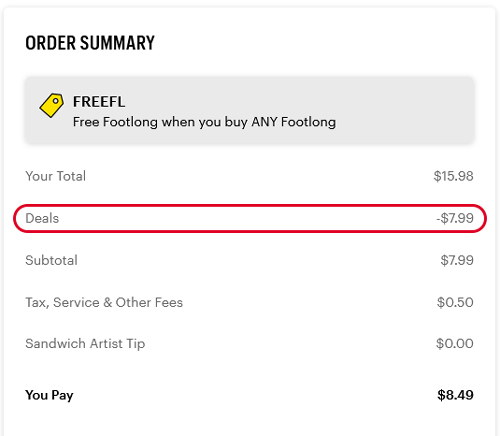Click the word ANY in deal description
Screen dimensions: 500x436
(265, 122)
